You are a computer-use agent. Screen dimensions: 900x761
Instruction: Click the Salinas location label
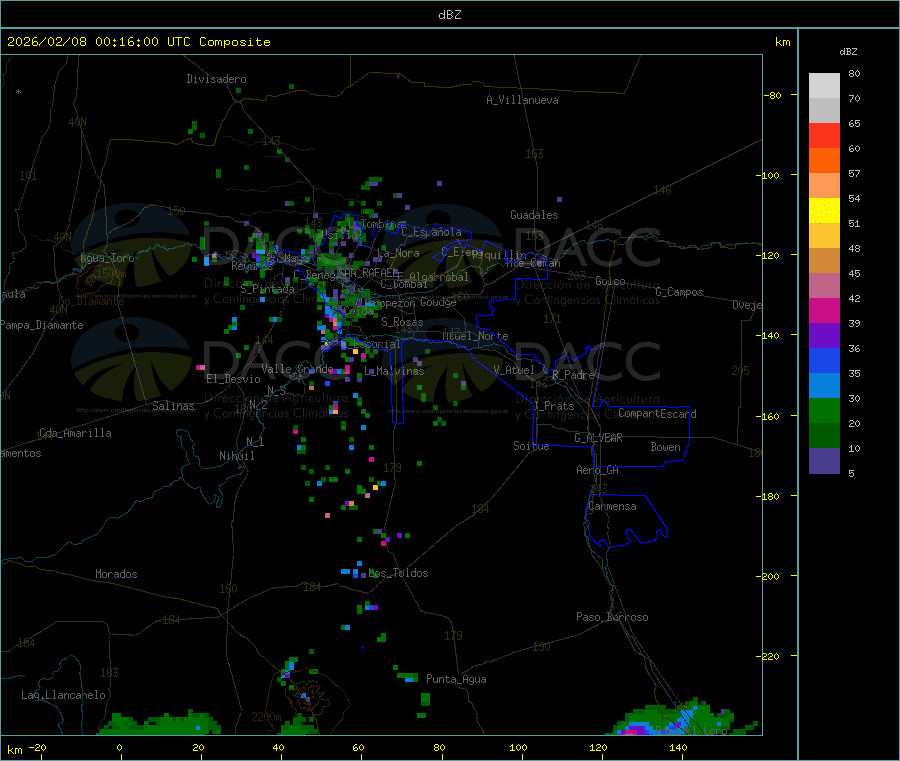[173, 406]
